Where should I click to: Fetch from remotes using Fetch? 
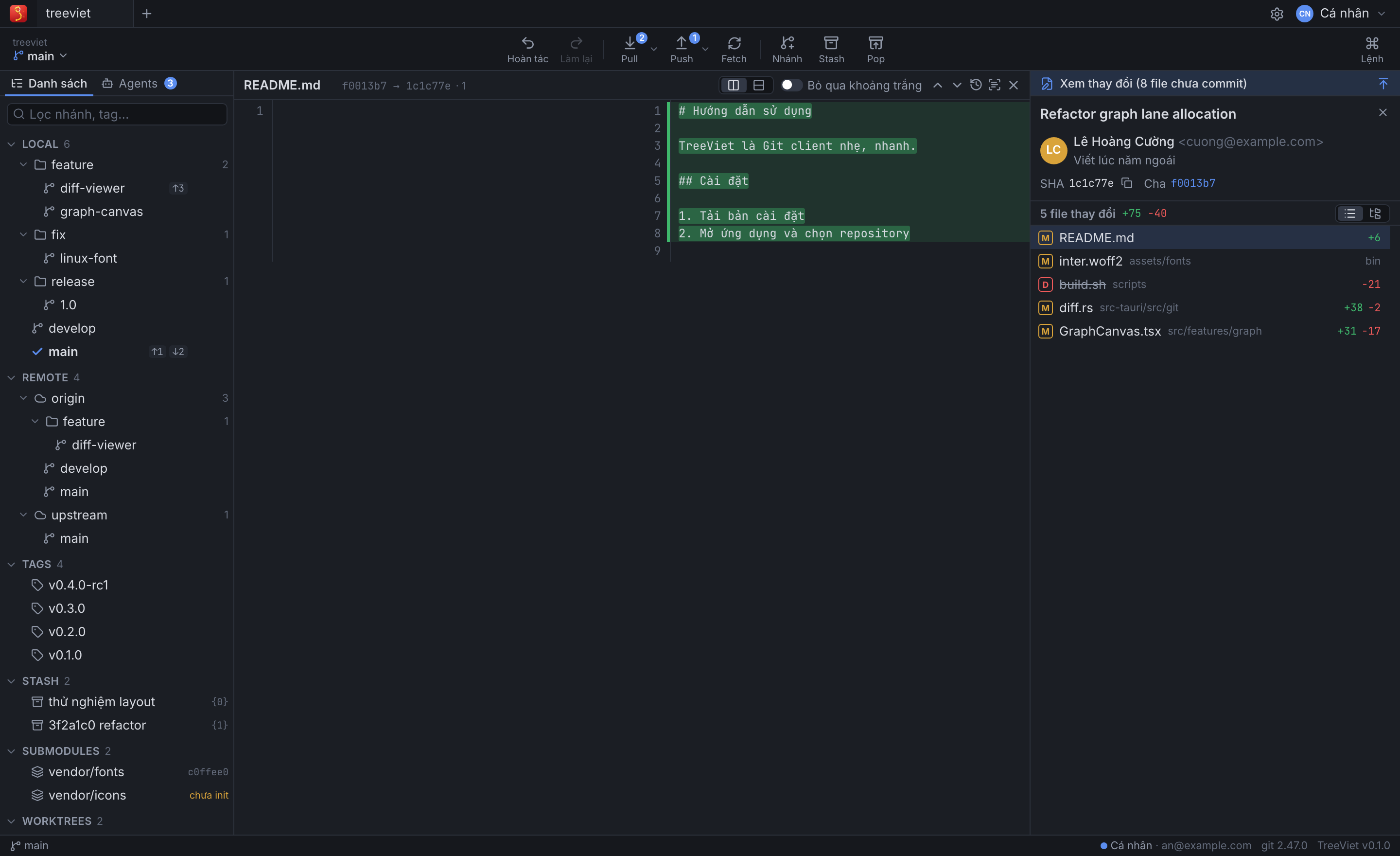[734, 50]
